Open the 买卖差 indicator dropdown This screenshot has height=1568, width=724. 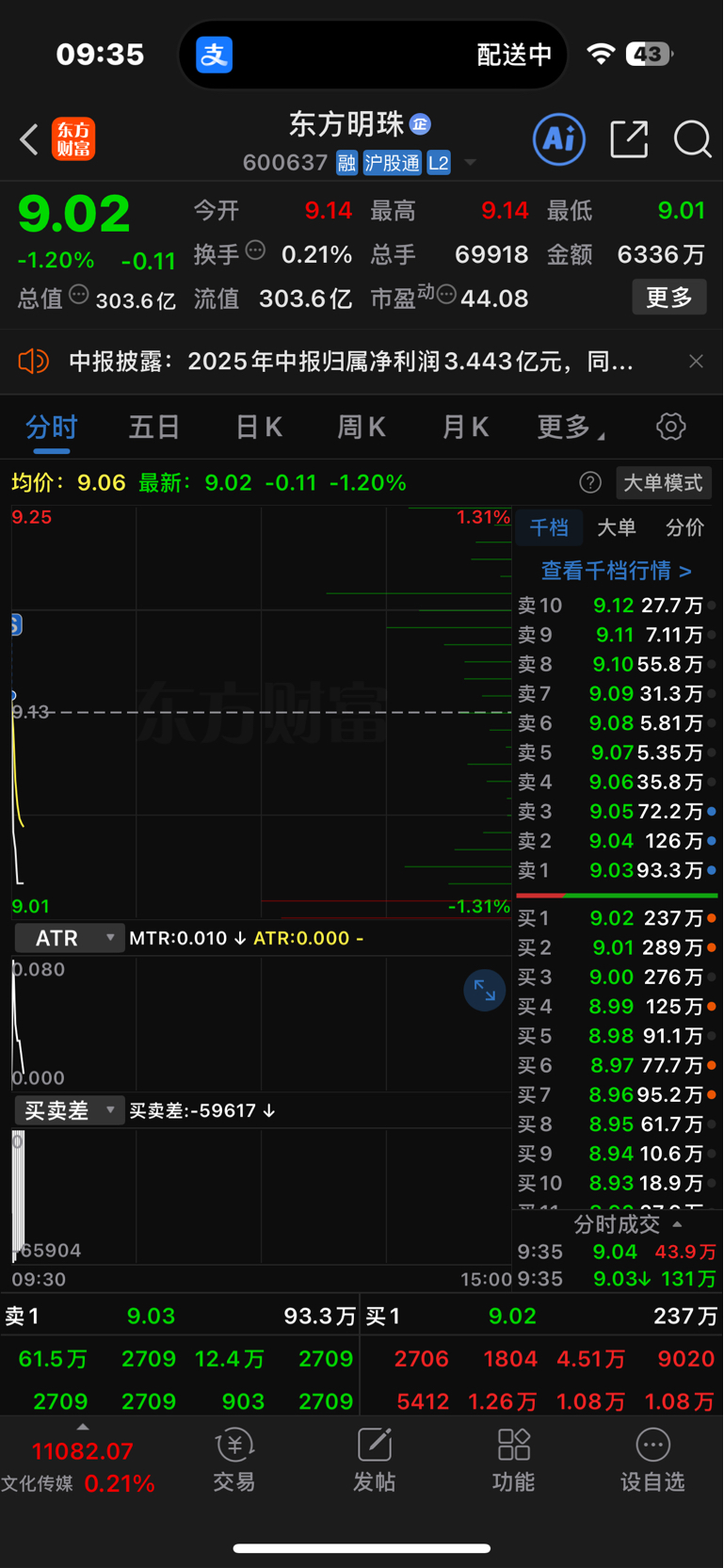[x=70, y=1110]
